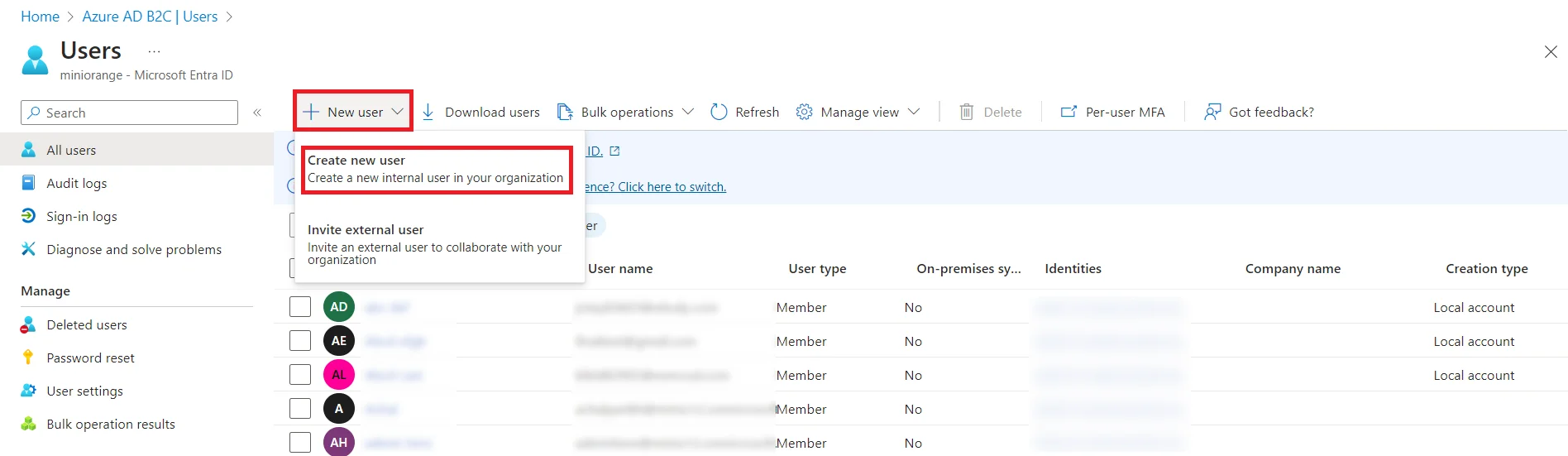Go to the Home breadcrumb link
Viewport: 1568px width, 456px height.
click(40, 17)
